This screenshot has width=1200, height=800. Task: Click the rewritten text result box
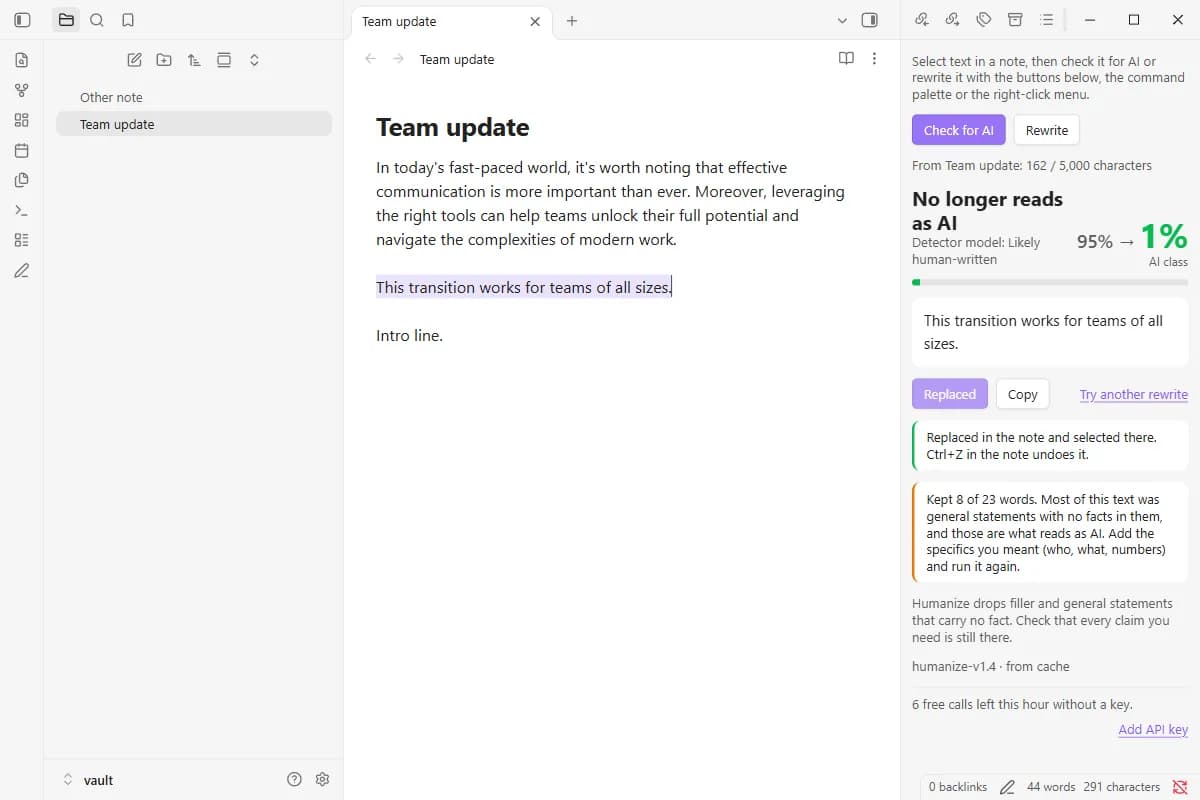(1050, 332)
